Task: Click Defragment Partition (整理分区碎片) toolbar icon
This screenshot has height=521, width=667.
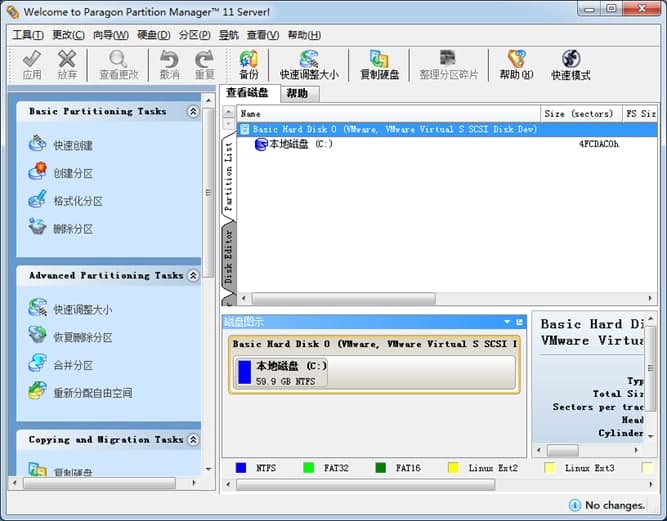Action: pyautogui.click(x=448, y=57)
